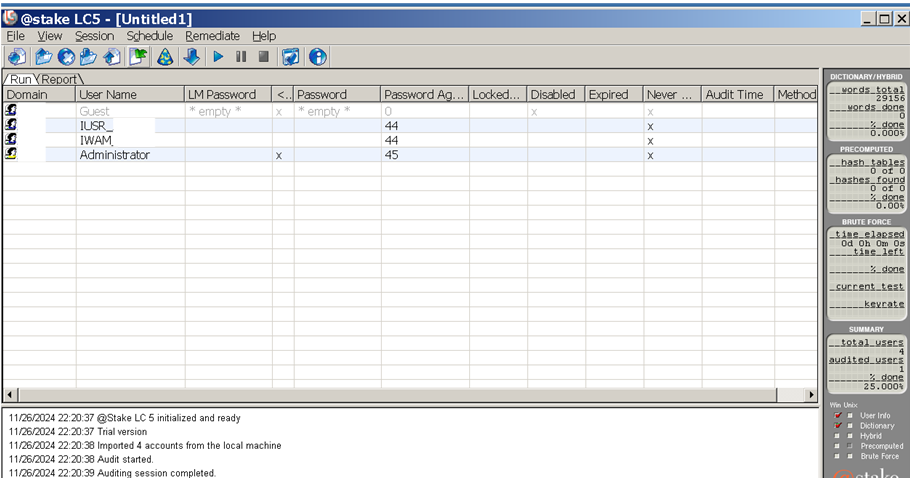
Task: Enable the Unix Dictionary checkbox
Action: point(850,425)
